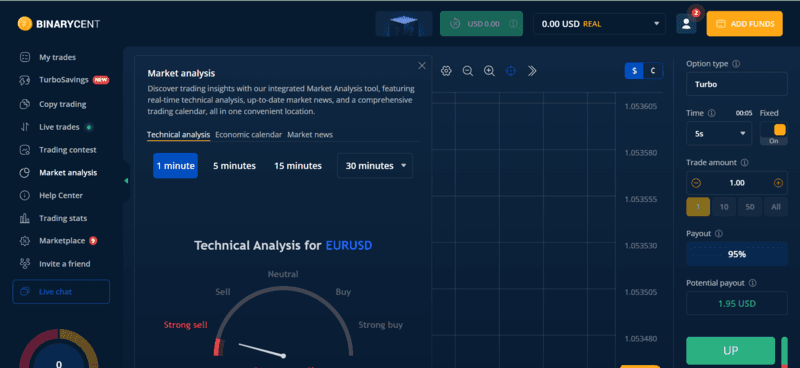Select the 1 minute timeframe
The height and width of the screenshot is (368, 800).
(x=176, y=166)
